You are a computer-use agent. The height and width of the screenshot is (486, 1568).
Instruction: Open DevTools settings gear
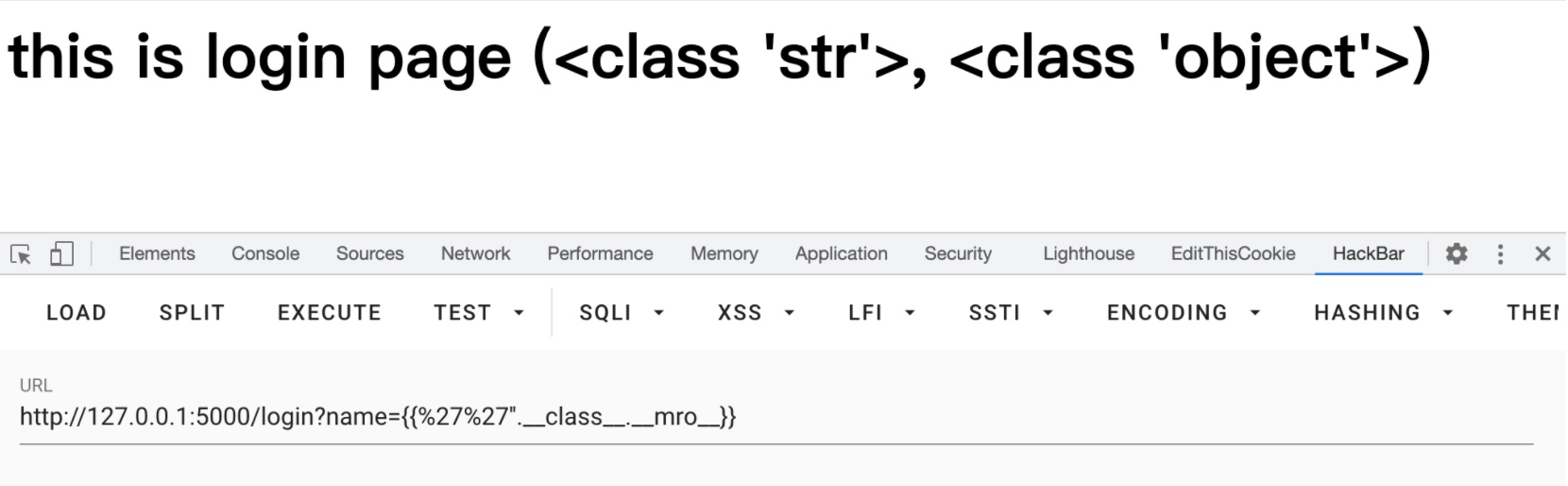pyautogui.click(x=1457, y=253)
